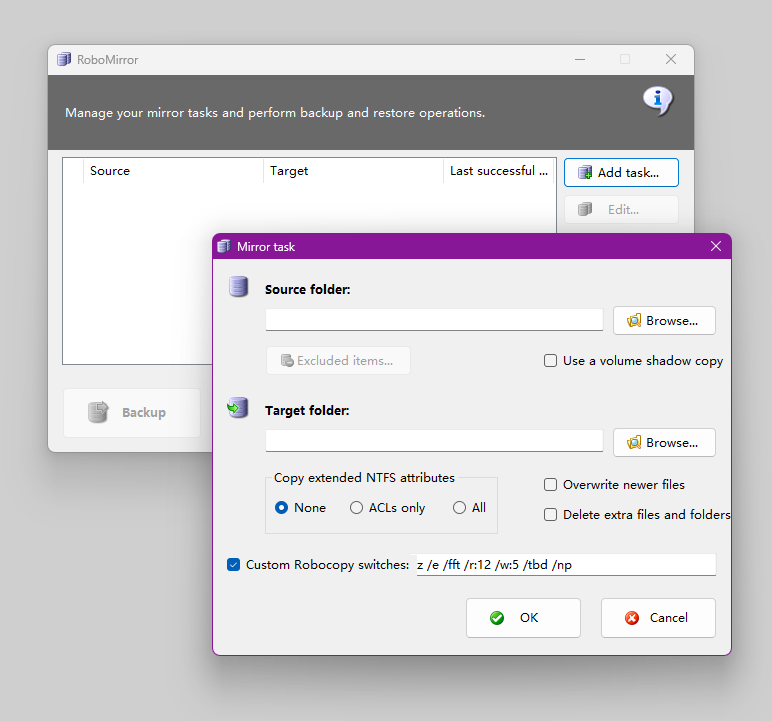
Task: Select All NTFS attributes radio option
Action: 459,508
